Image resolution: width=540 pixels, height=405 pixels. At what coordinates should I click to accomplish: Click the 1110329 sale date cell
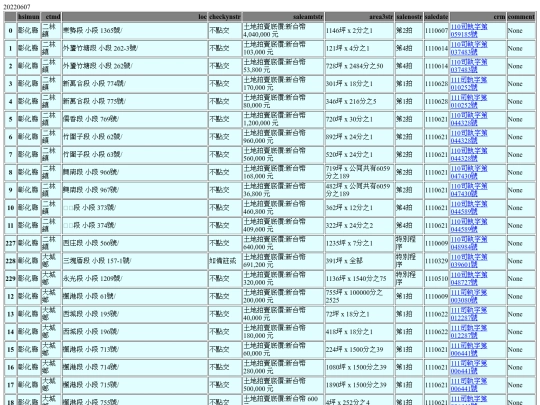click(x=436, y=261)
